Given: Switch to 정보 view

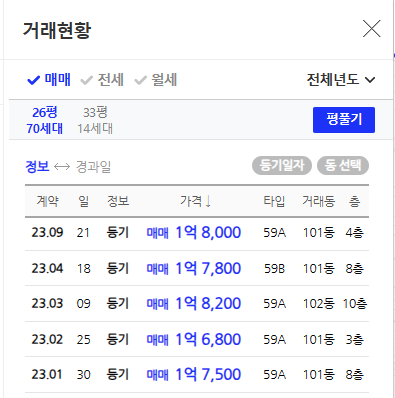Looking at the screenshot, I should 37,166.
